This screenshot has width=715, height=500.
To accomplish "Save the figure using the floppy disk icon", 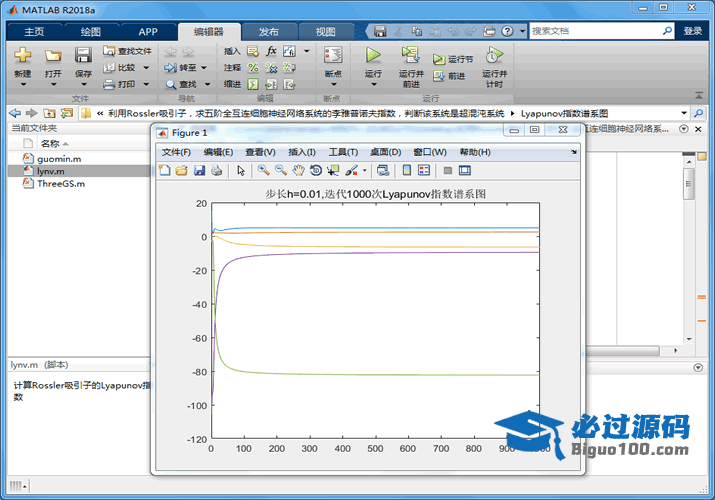I will click(x=199, y=171).
